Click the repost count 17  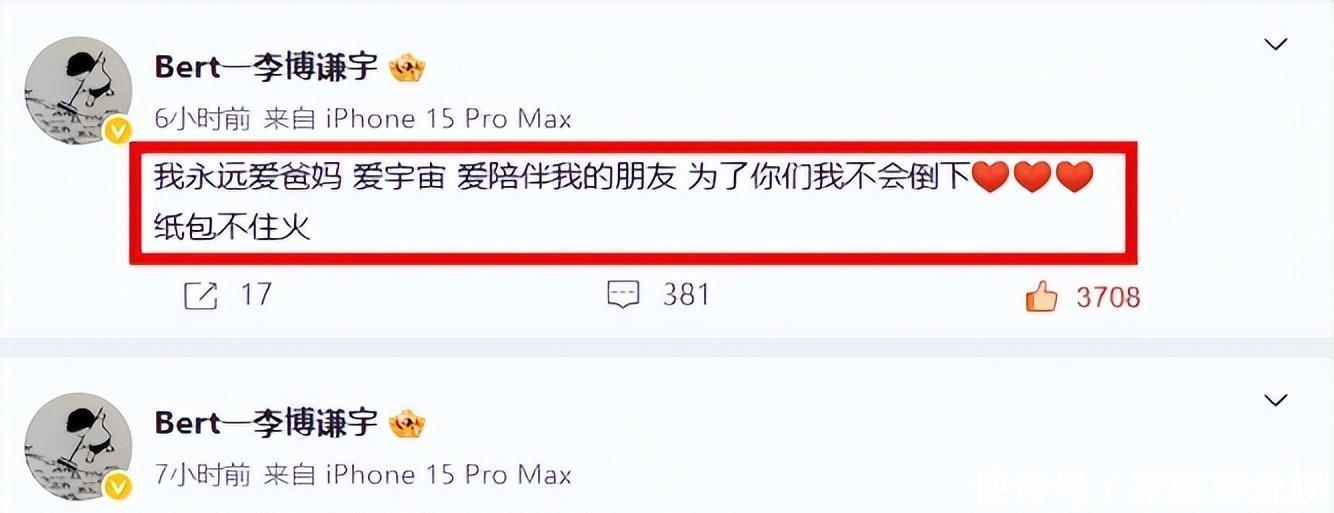point(256,295)
